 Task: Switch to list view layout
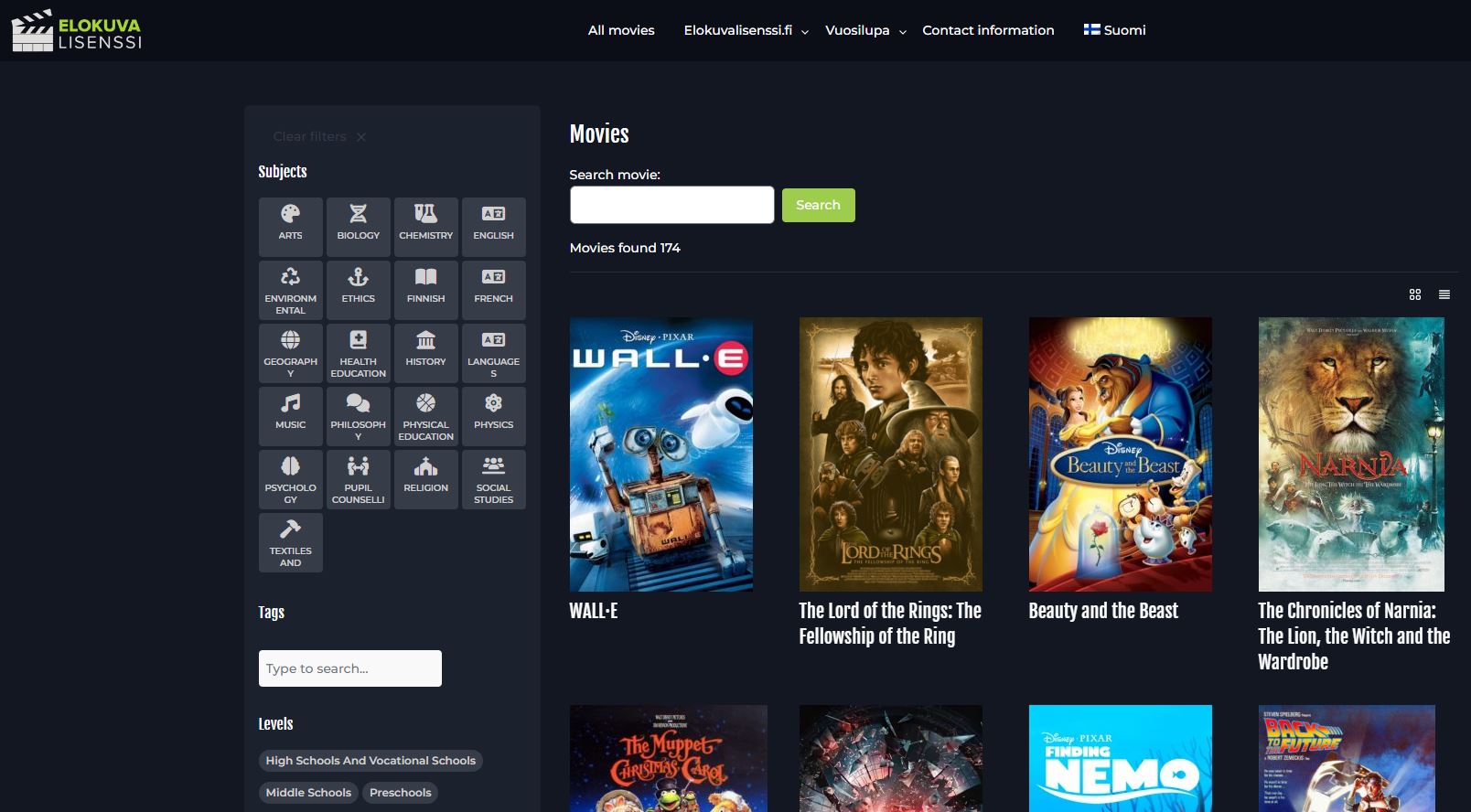click(1444, 294)
